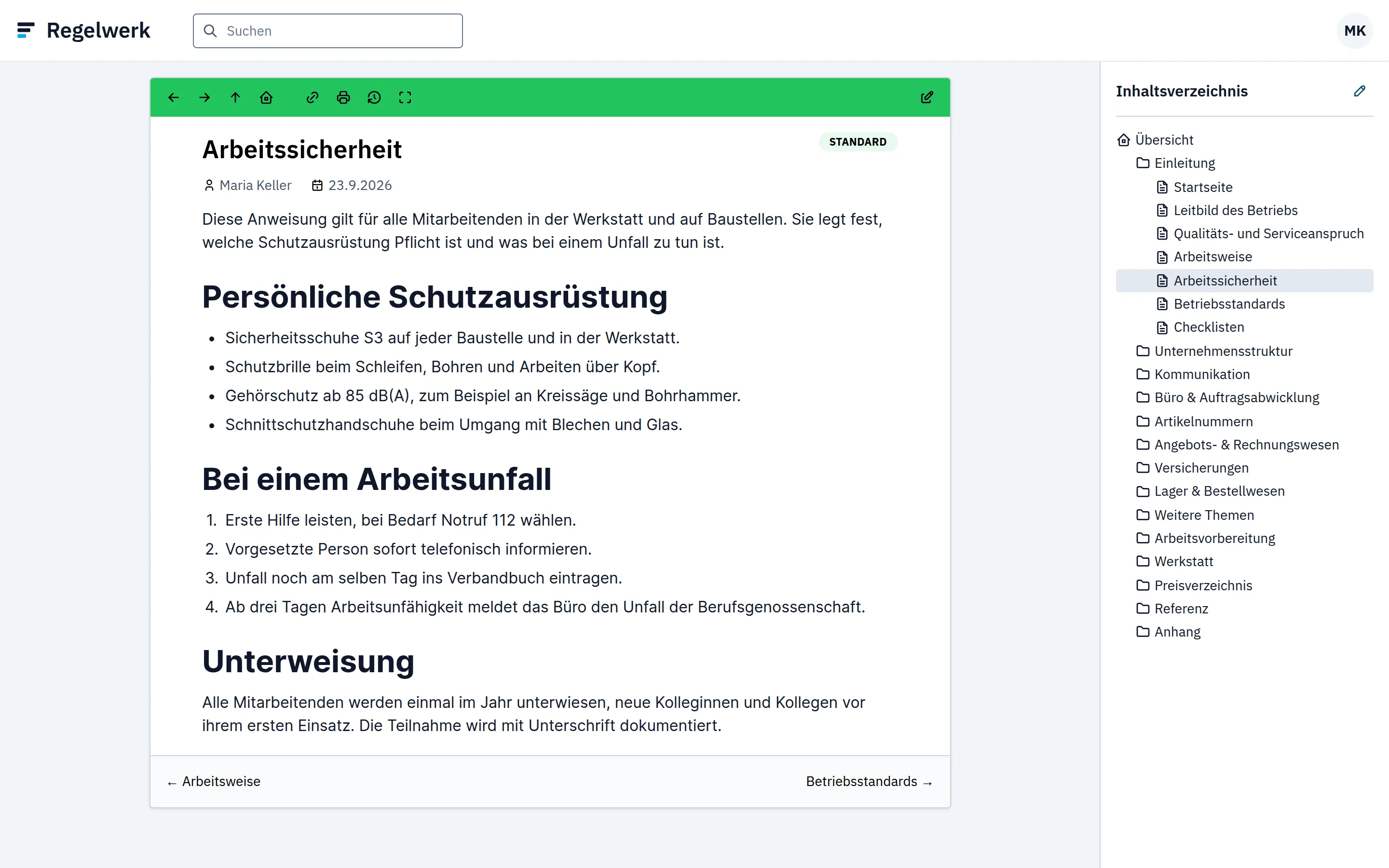The image size is (1389, 868).
Task: Click the Berufsgenossenschaft reporting step
Action: 545,608
